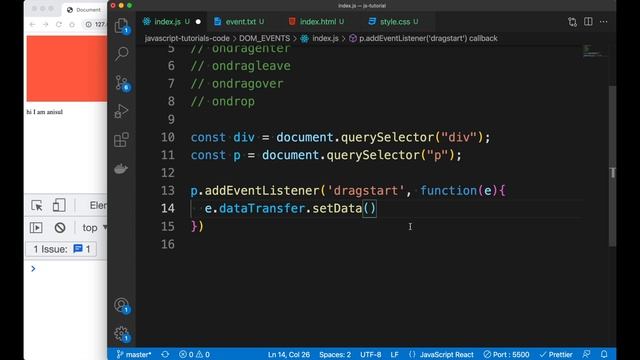
Task: Open the Accounts menu icon
Action: (122, 305)
